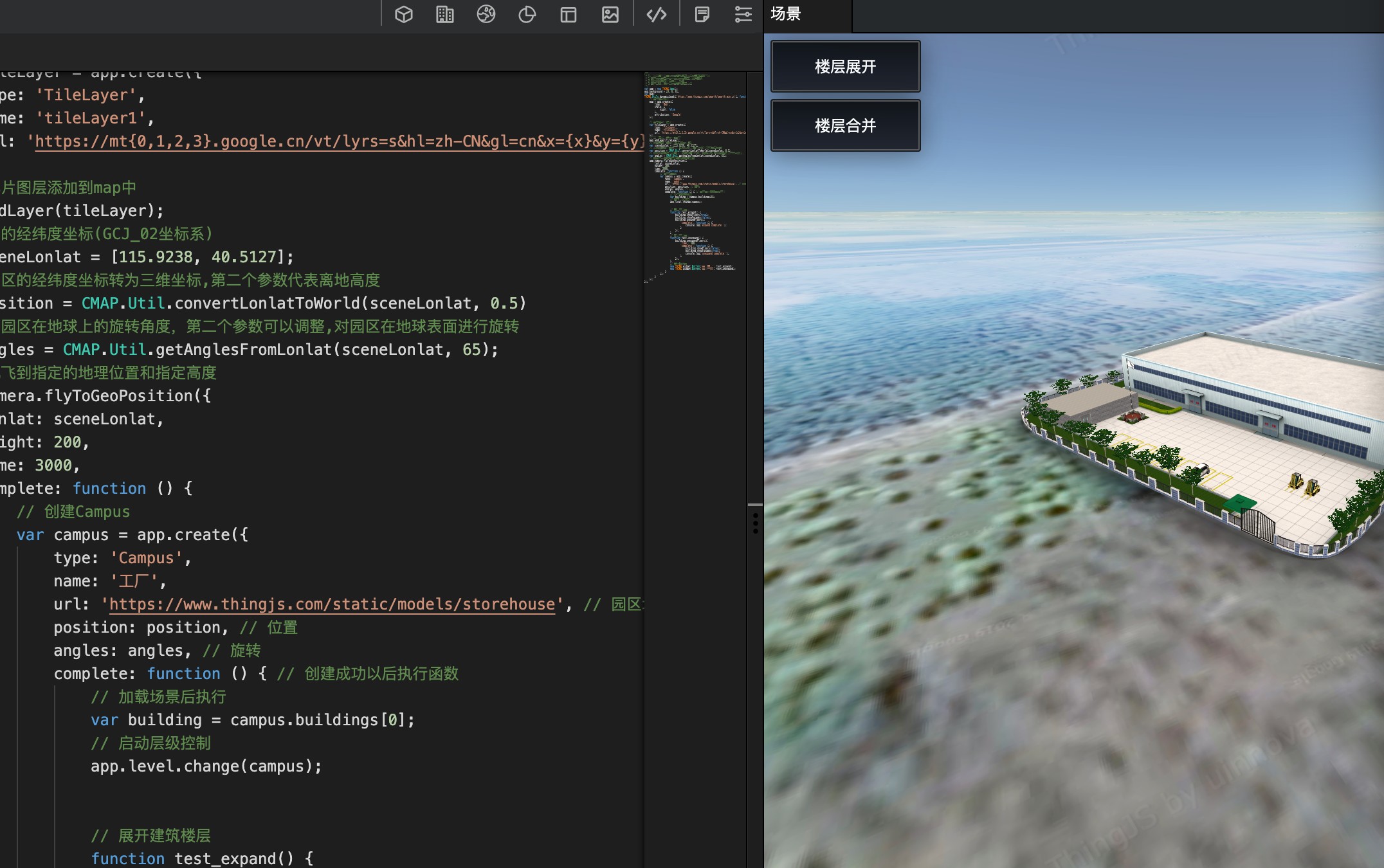The width and height of the screenshot is (1384, 868).
Task: Click the text 'flyToGeoPosition({'
Action: pyautogui.click(x=127, y=396)
